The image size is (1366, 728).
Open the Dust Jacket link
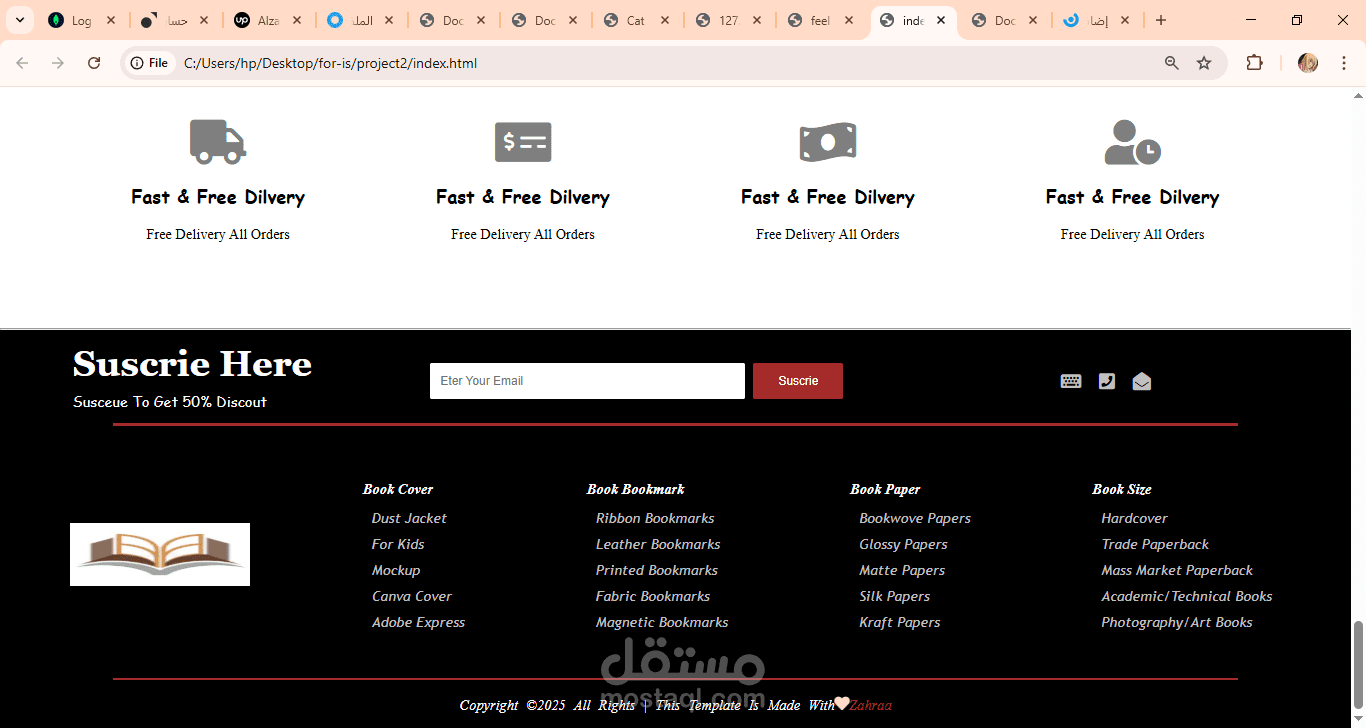[409, 518]
